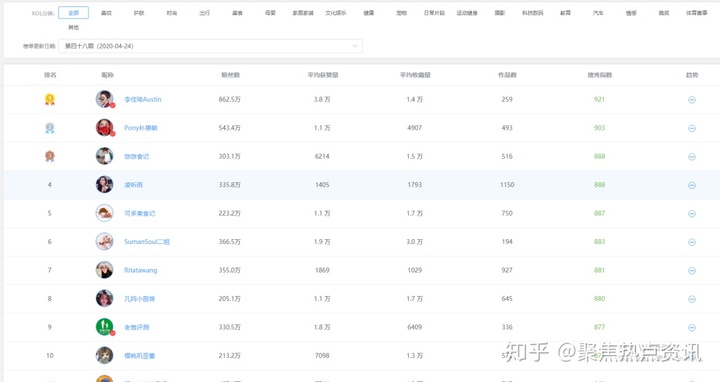This screenshot has width=720, height=382.
Task: Click trend icon in rank 9 row
Action: [x=692, y=327]
